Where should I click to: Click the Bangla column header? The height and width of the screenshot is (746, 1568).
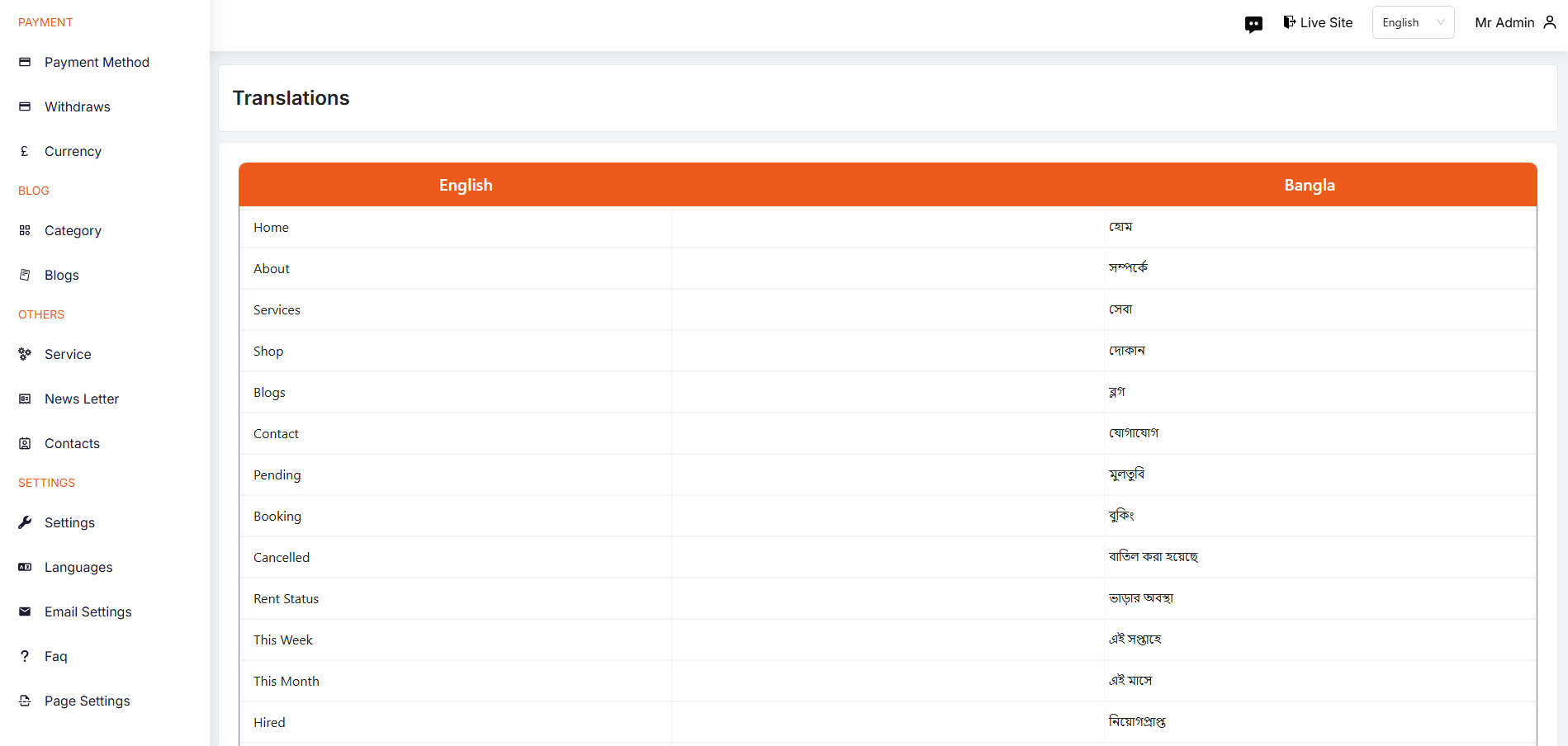[x=1309, y=185]
